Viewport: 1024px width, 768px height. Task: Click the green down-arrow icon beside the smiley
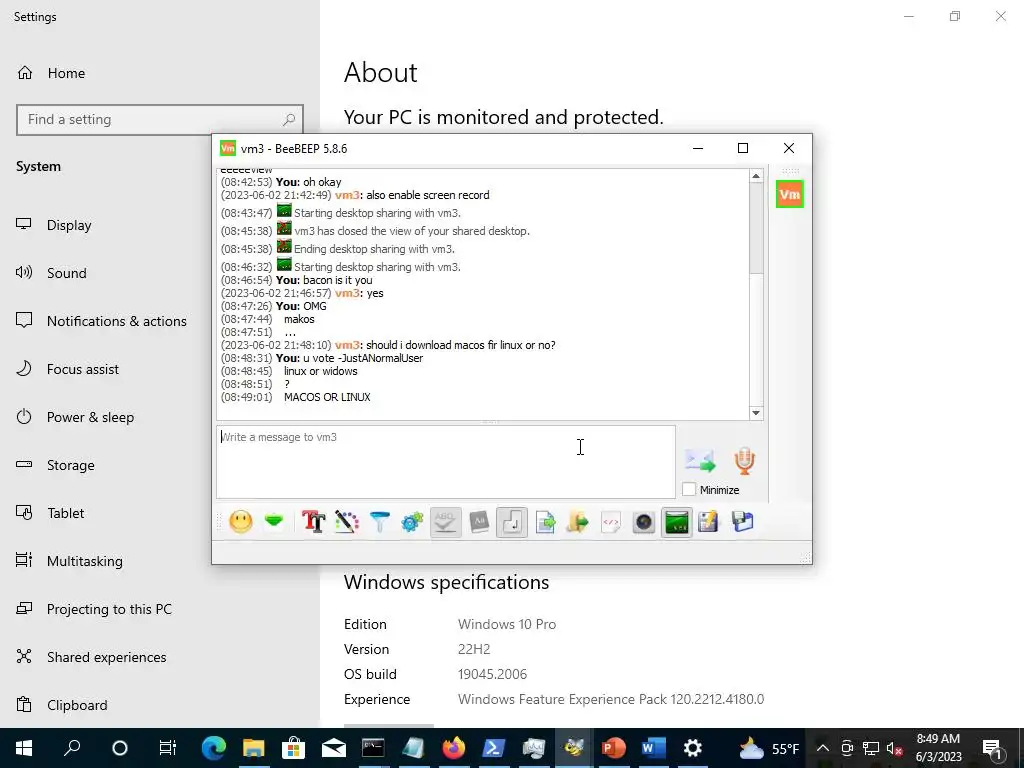[x=274, y=522]
